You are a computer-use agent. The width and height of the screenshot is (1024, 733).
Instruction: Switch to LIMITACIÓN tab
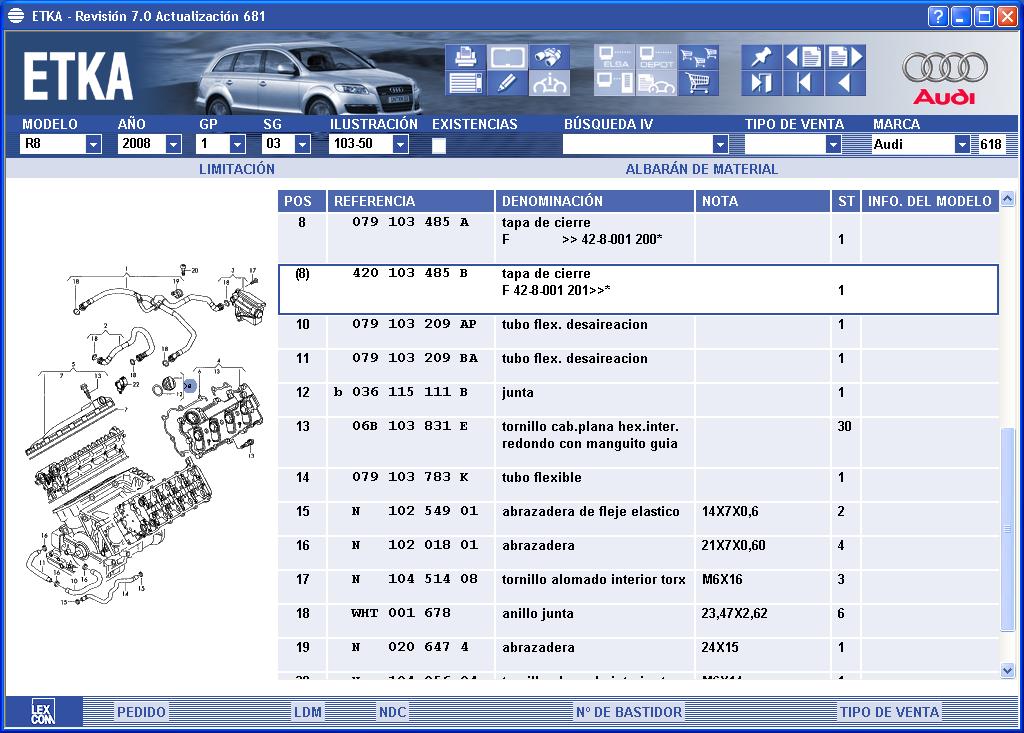[236, 169]
